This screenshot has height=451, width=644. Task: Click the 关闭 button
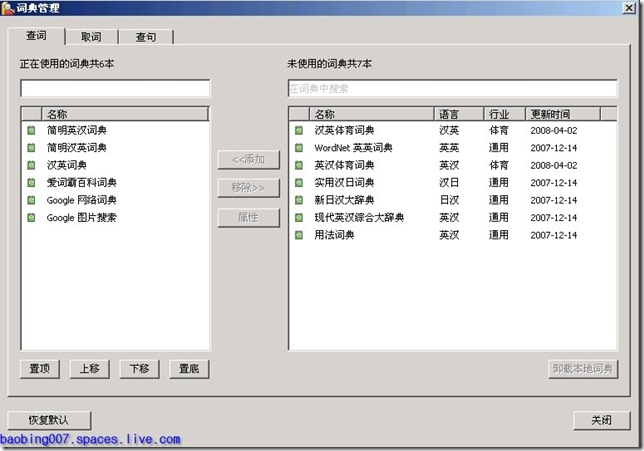pyautogui.click(x=602, y=420)
